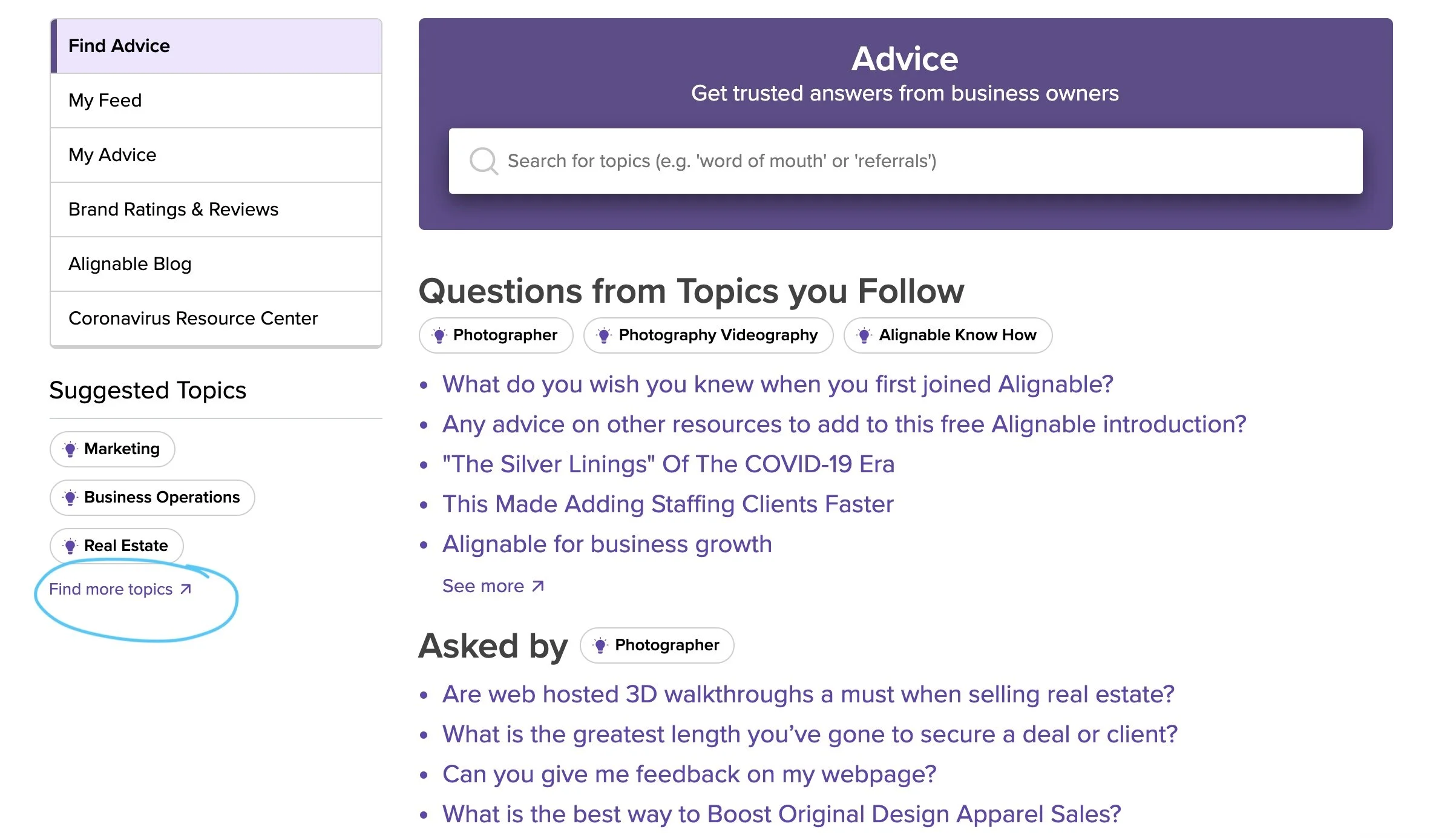Open 'Alignable for business growth' question
The height and width of the screenshot is (838, 1456).
[607, 544]
